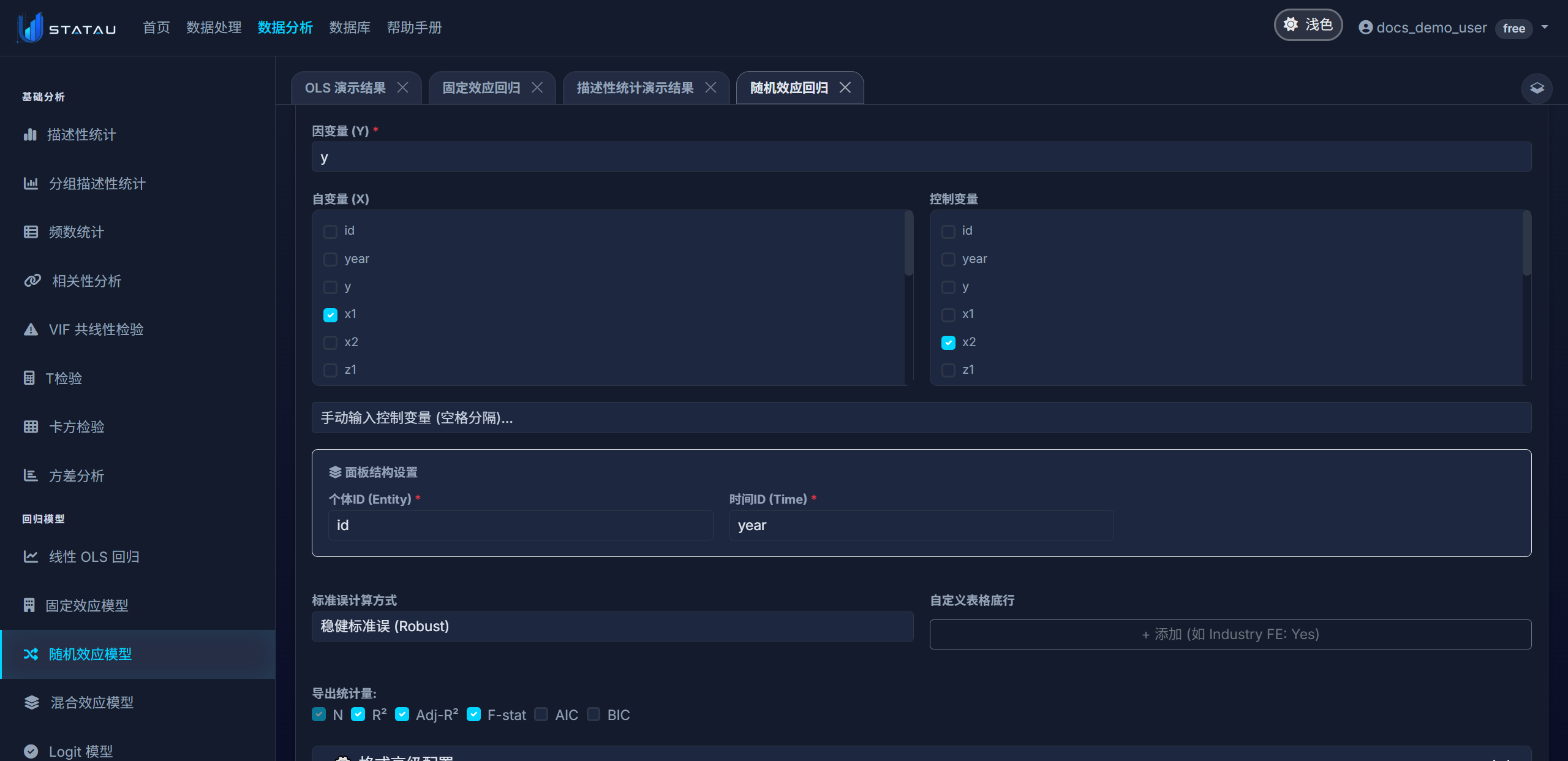Check z1 in the 控制变量 list
The height and width of the screenshot is (761, 1568).
pyautogui.click(x=948, y=370)
